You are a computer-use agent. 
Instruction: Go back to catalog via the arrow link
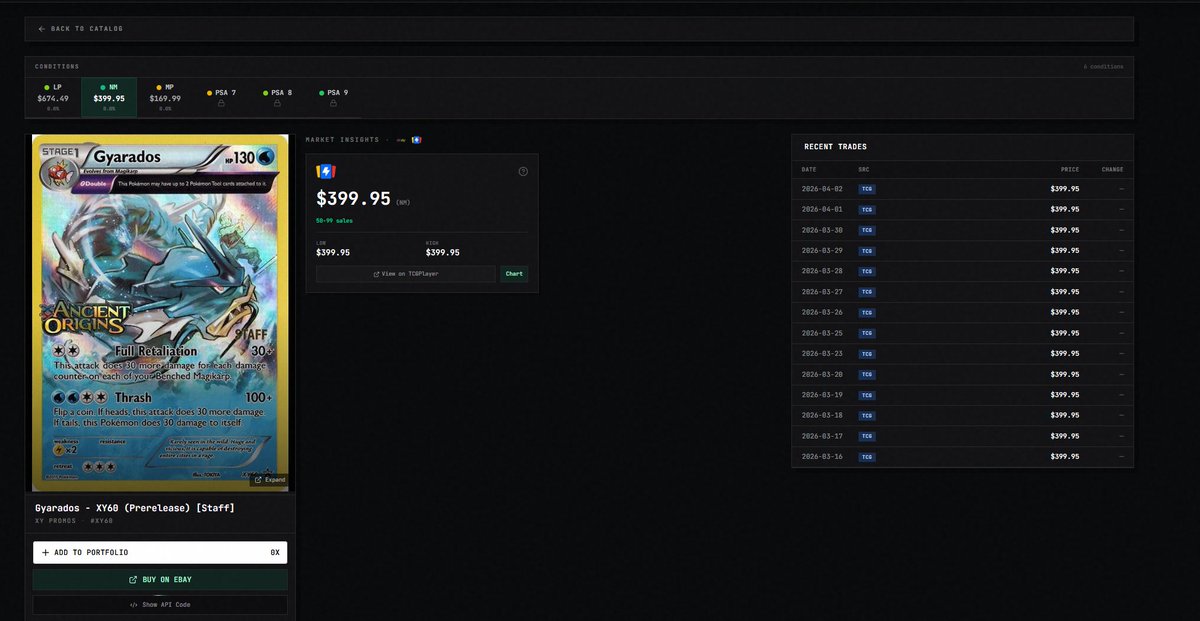click(x=80, y=29)
